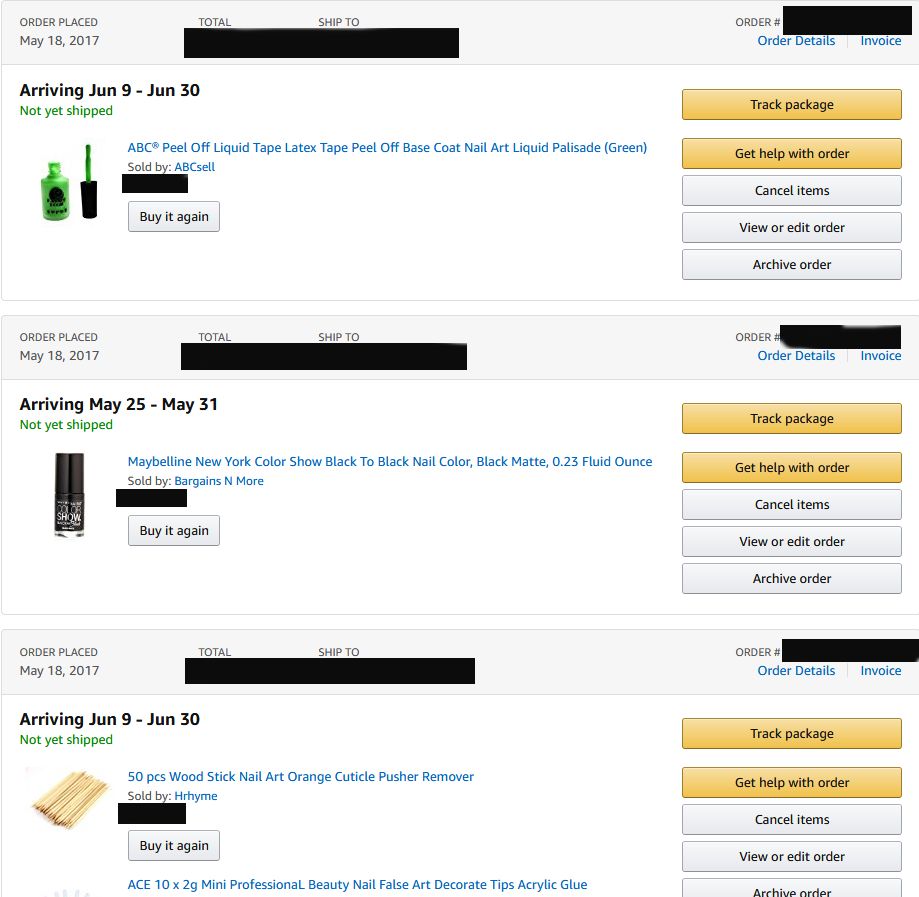The width and height of the screenshot is (919, 897).
Task: Buy the Peel Off Liquid Tape again
Action: [x=174, y=216]
